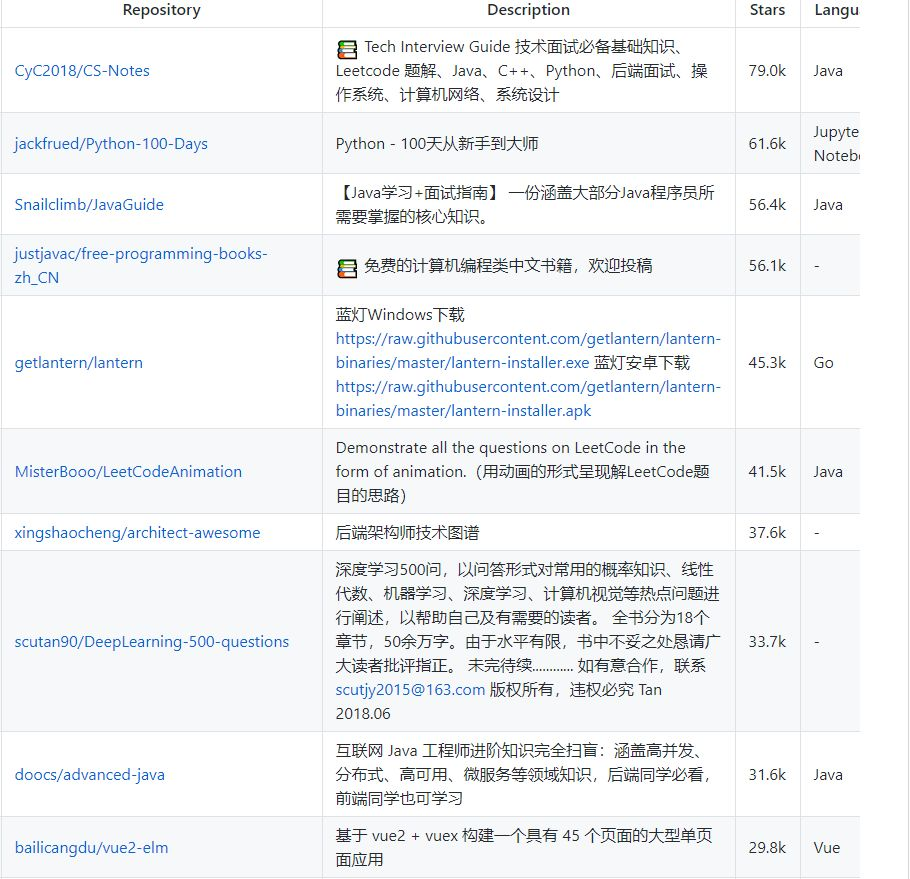This screenshot has height=879, width=910.
Task: Click the Vue language cell
Action: (x=830, y=847)
